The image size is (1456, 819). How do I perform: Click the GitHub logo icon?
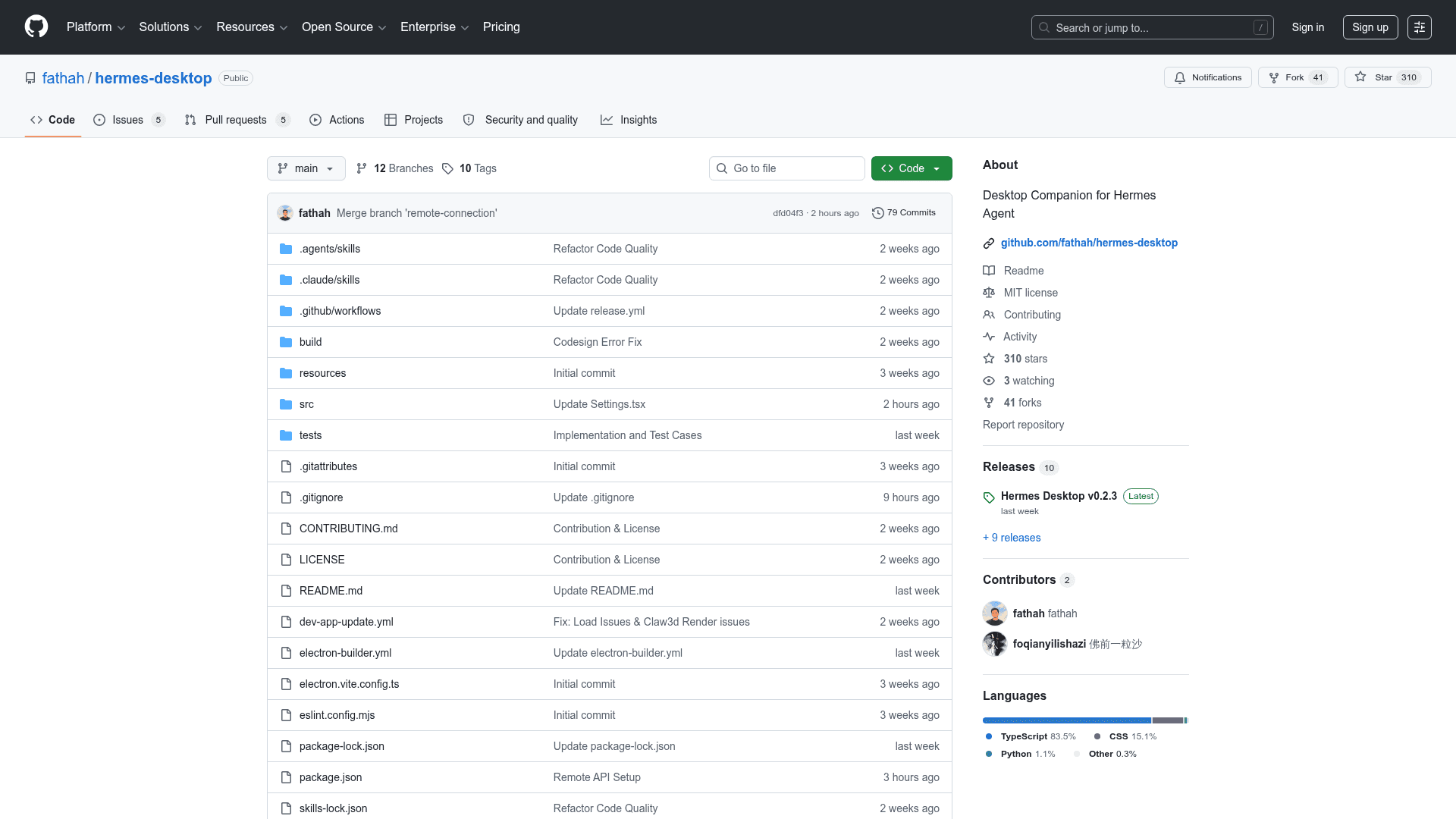coord(36,27)
